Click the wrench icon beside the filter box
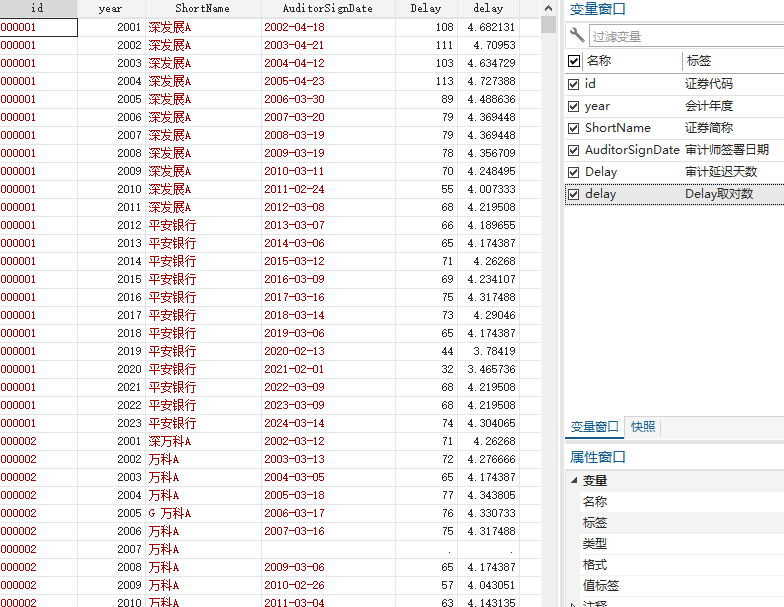This screenshot has width=784, height=607. point(577,35)
